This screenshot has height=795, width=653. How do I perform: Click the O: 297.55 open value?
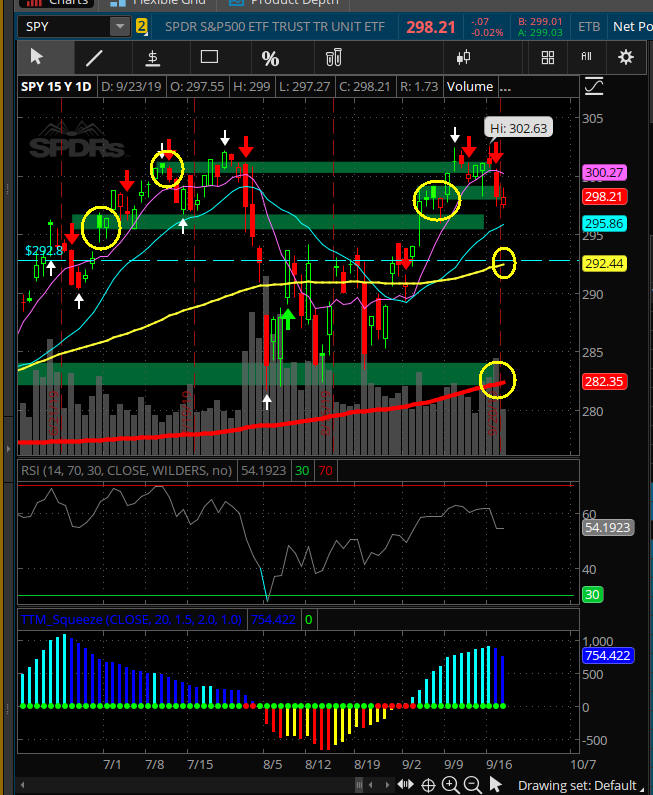pyautogui.click(x=197, y=87)
